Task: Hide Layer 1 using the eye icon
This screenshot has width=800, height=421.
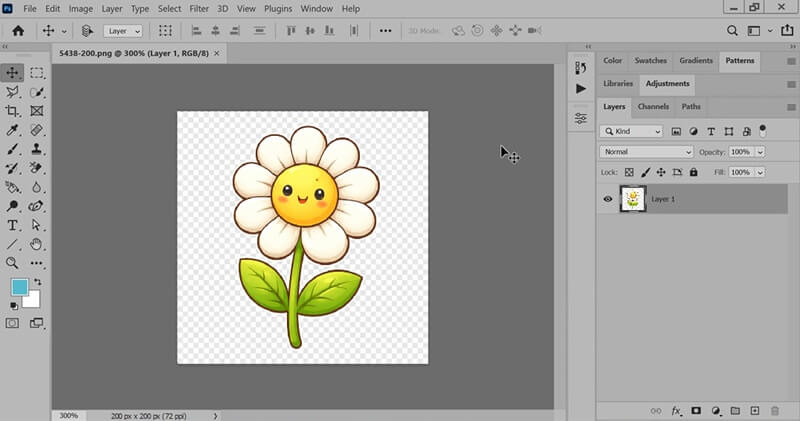Action: [x=608, y=199]
